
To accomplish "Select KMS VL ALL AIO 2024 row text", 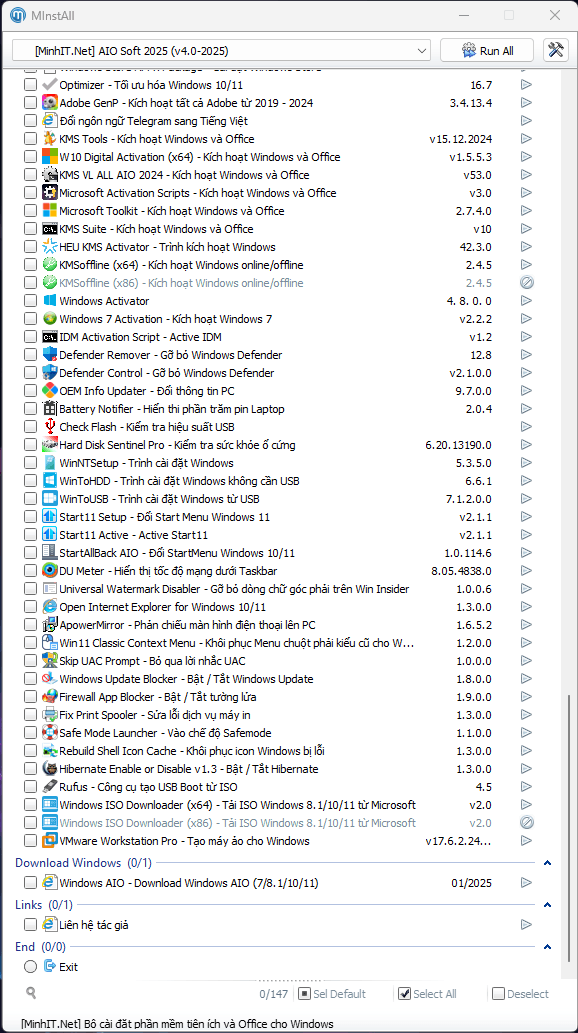I will click(184, 175).
